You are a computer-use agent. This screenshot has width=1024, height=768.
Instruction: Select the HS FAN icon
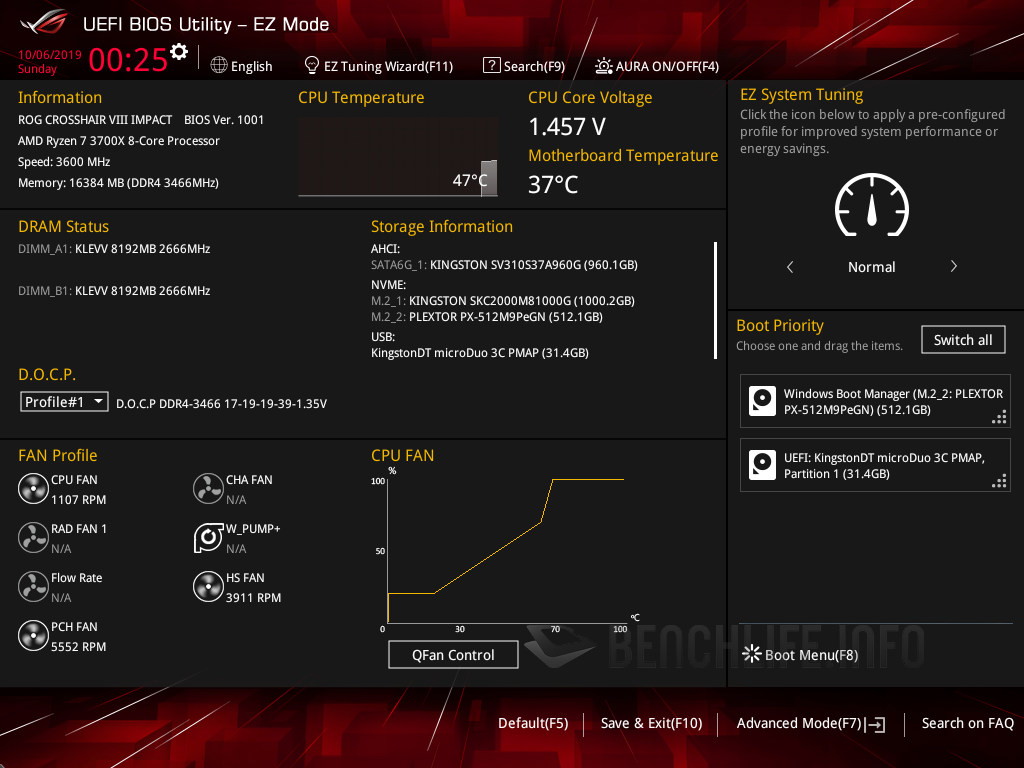pos(208,586)
